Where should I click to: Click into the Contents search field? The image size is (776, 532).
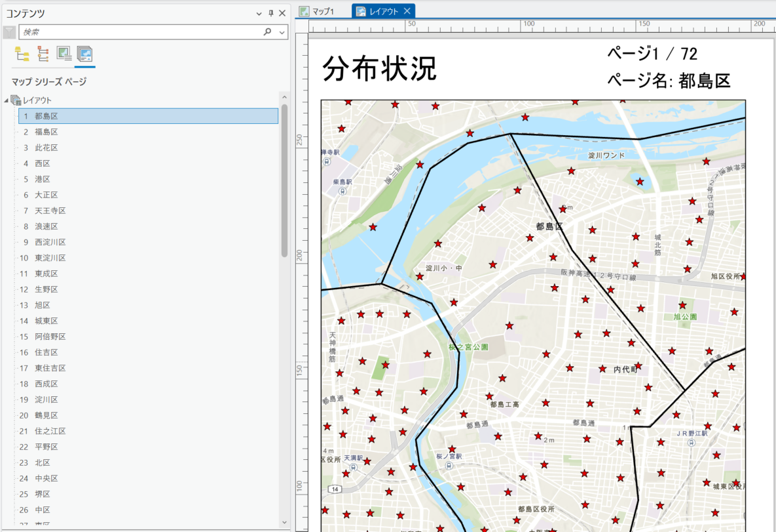coord(141,32)
